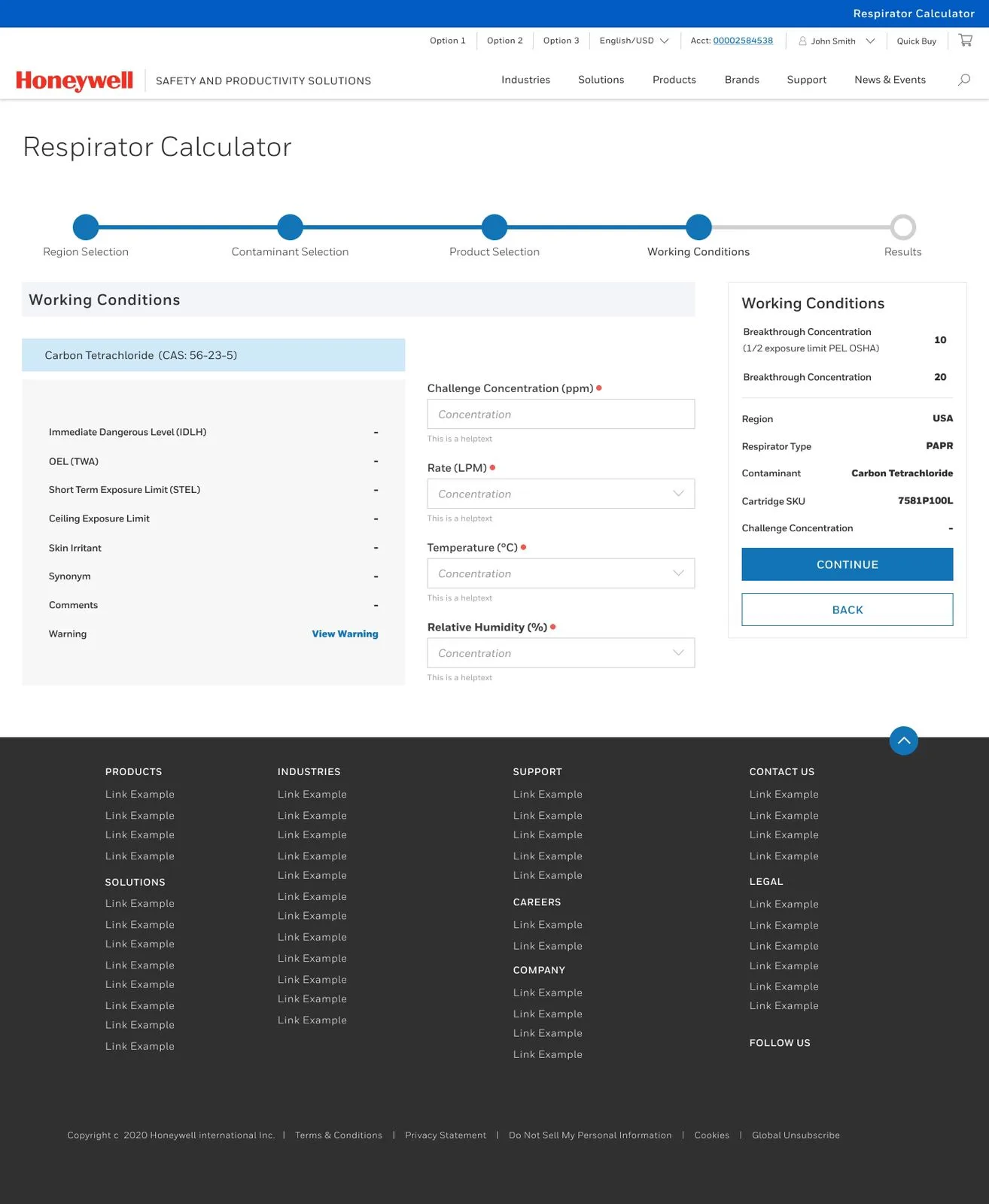This screenshot has width=989, height=1204.
Task: Click the Challenge Concentration input field
Action: 561,414
